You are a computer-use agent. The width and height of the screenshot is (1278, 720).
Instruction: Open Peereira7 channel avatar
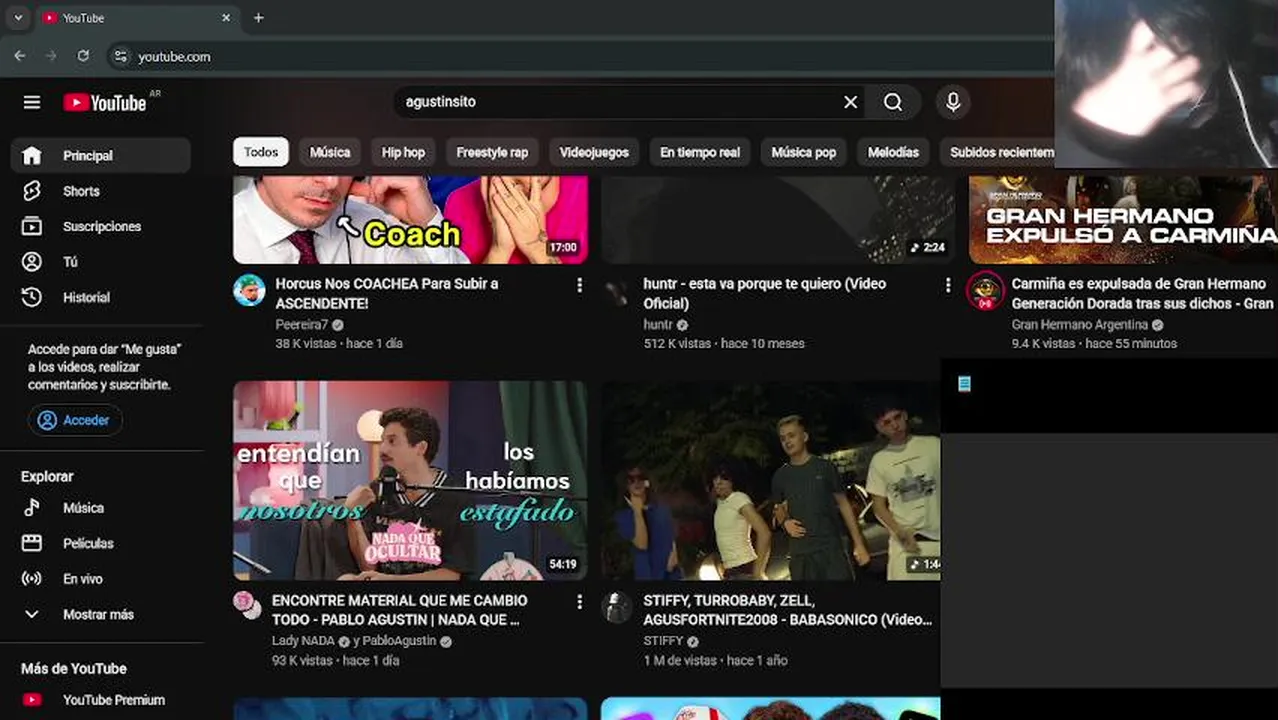249,290
